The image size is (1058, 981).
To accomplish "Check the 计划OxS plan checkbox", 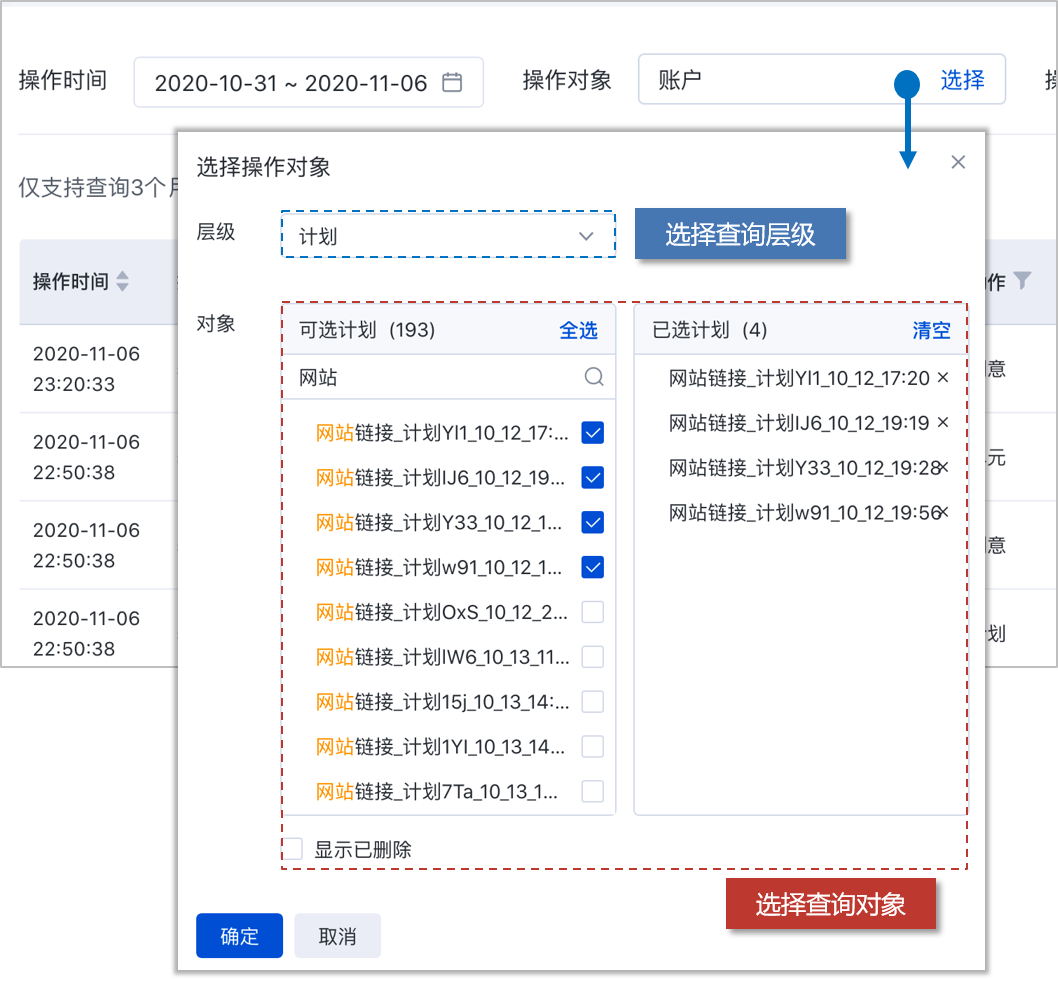I will pos(593,612).
